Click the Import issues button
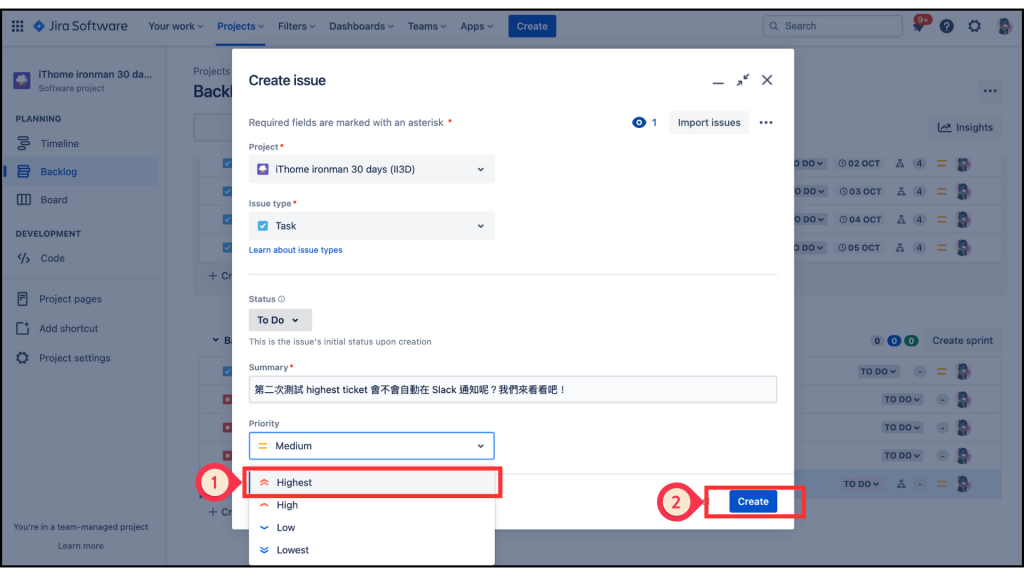 709,123
